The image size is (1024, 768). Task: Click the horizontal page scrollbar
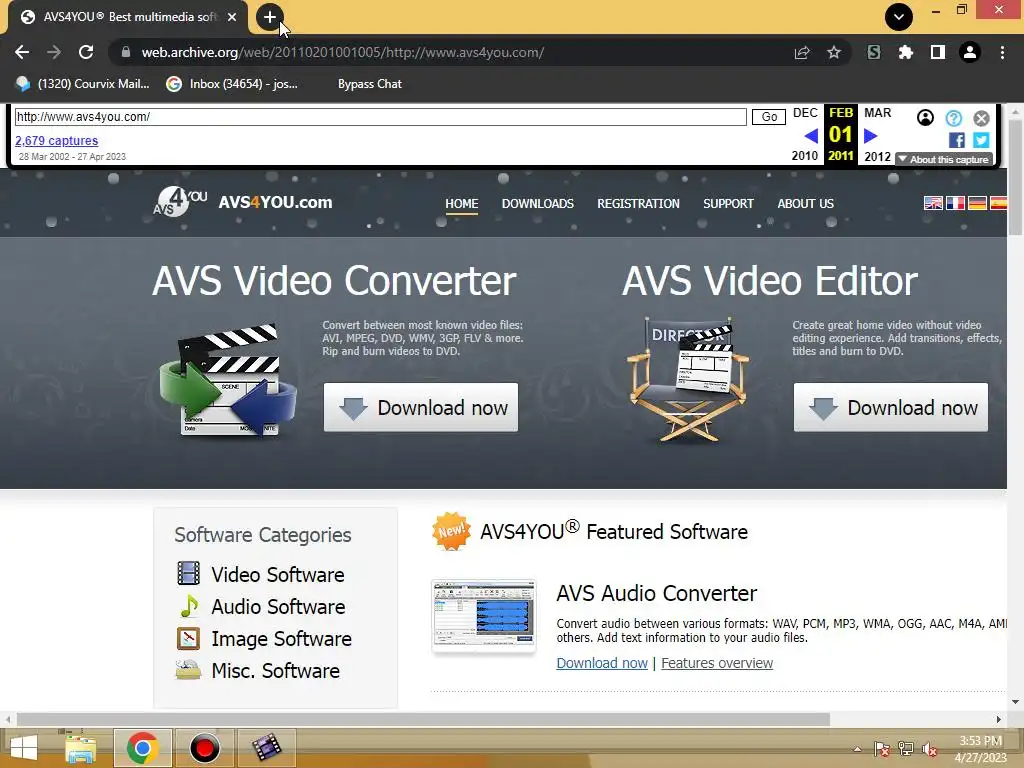pyautogui.click(x=423, y=719)
